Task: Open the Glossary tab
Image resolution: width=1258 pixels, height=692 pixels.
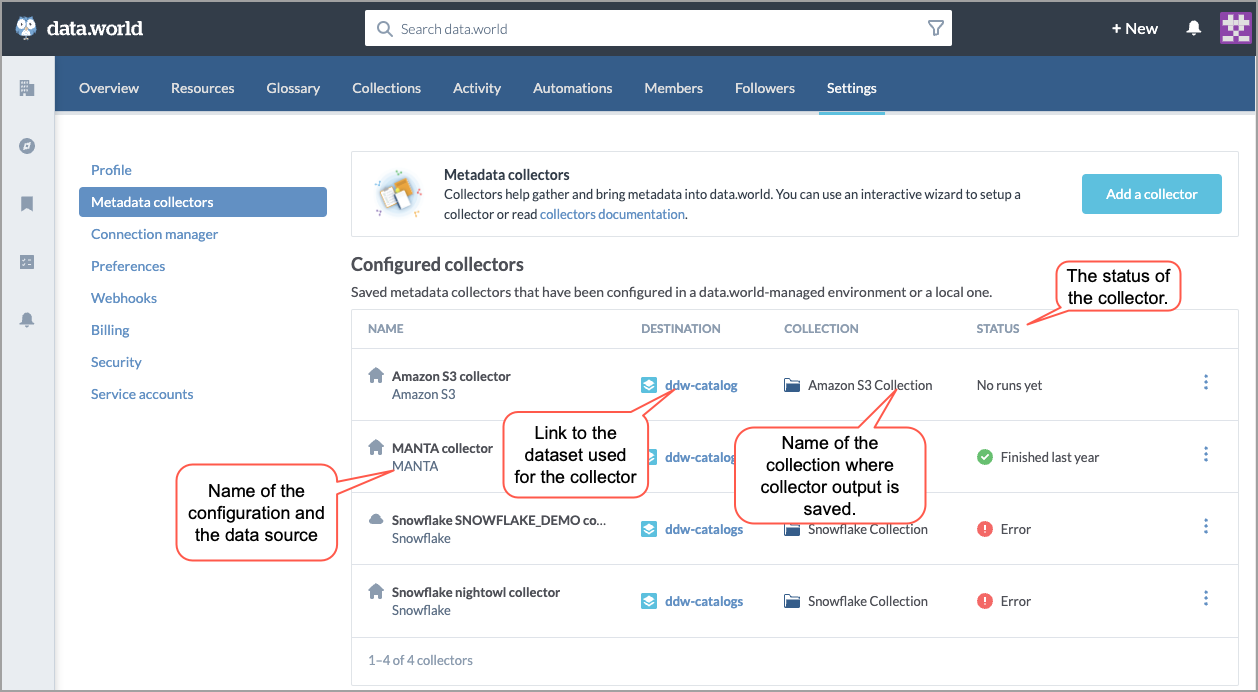Action: [x=292, y=88]
